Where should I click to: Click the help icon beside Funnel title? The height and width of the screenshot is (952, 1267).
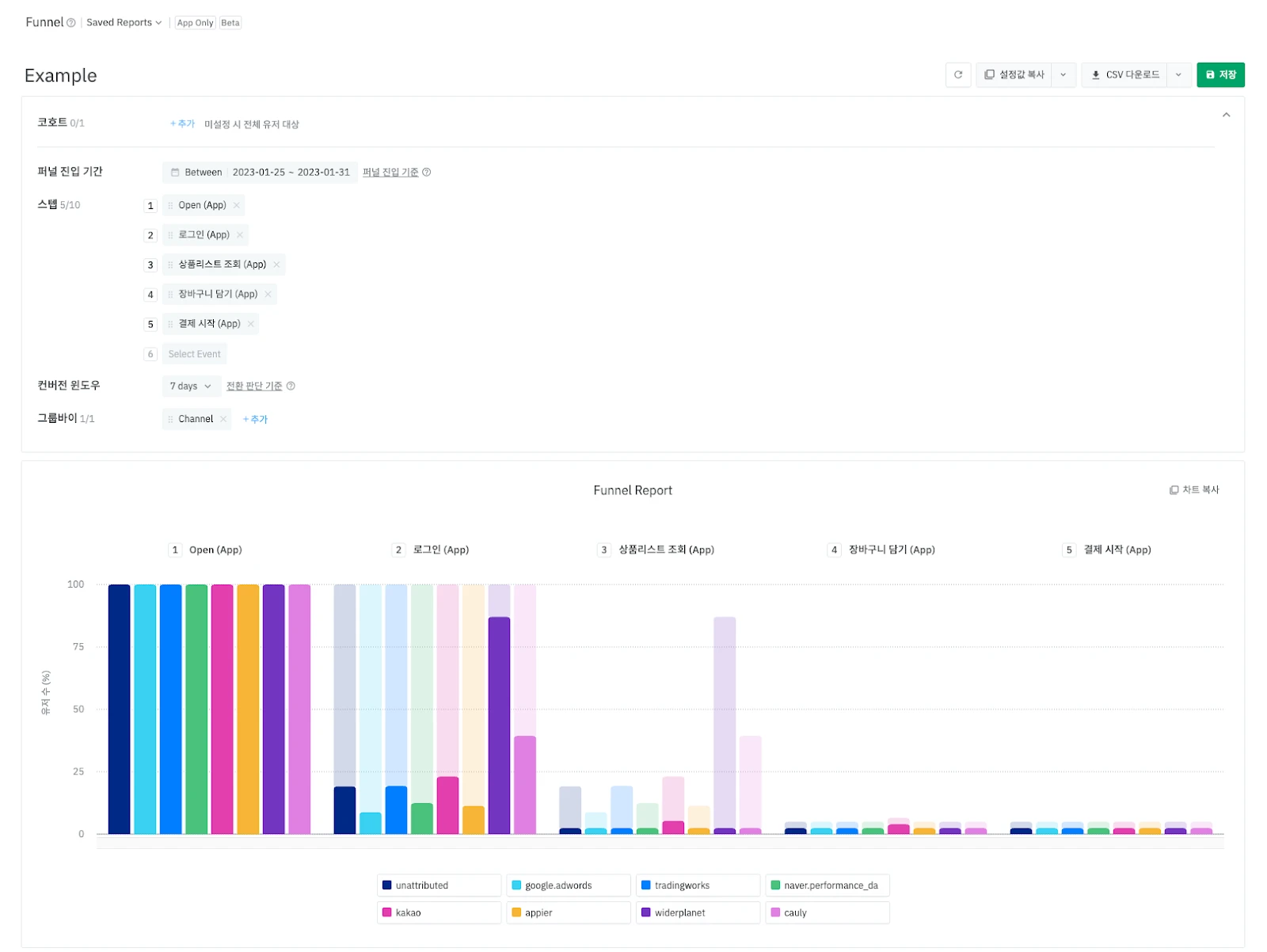point(71,23)
